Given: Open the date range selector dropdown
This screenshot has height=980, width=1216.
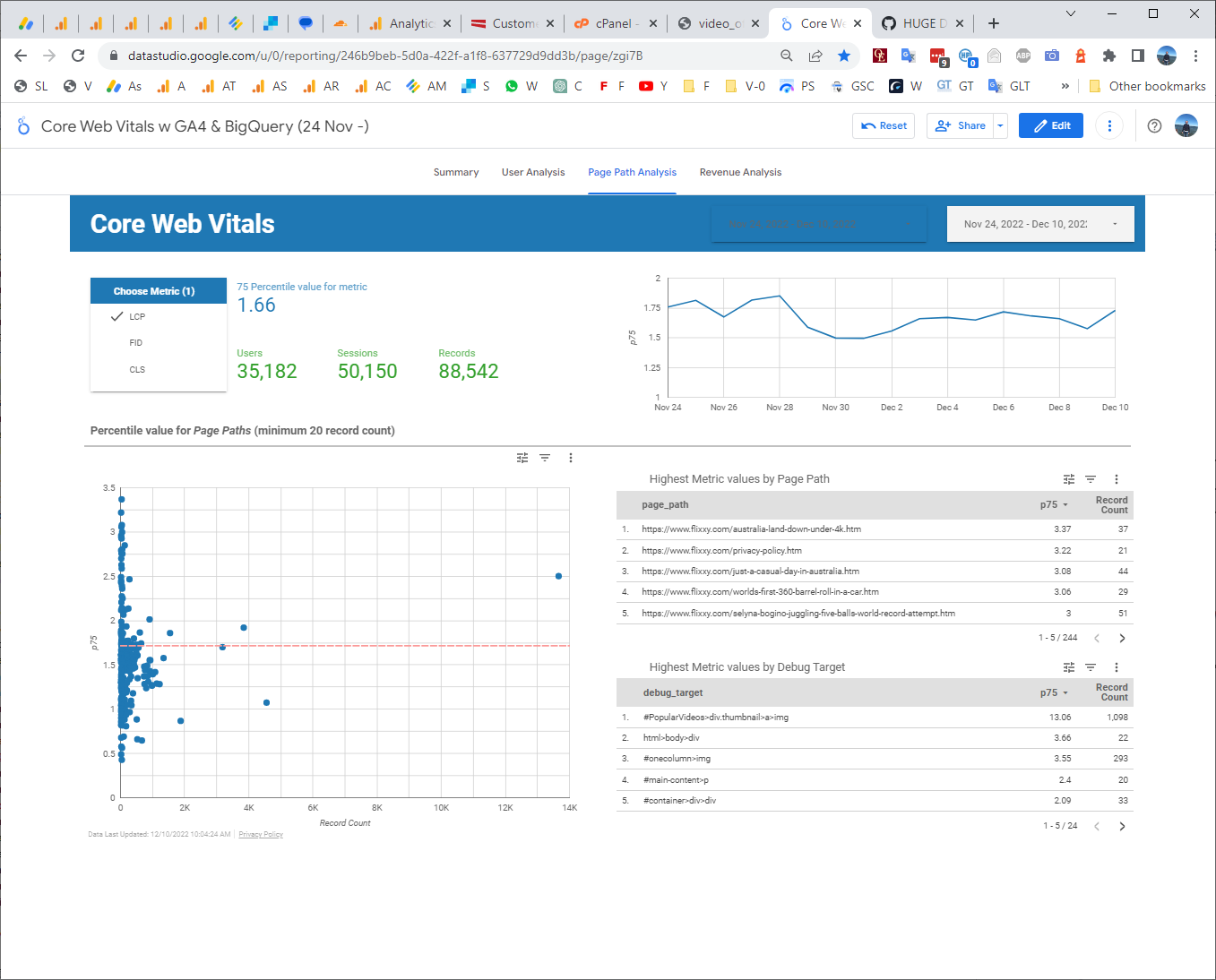Looking at the screenshot, I should coord(1039,223).
